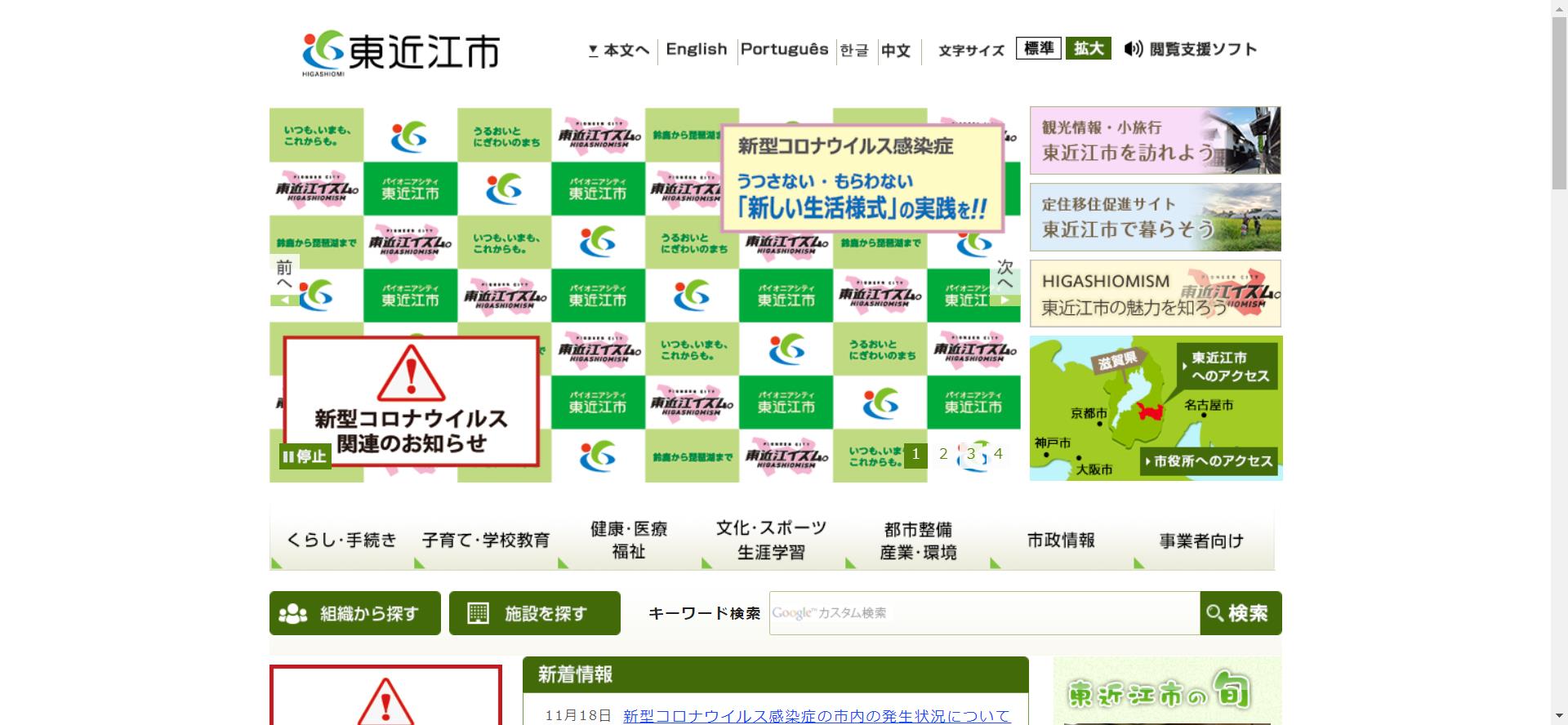Focus the Google カスタム検索 keyword field
This screenshot has width=1568, height=725.
coord(984,613)
